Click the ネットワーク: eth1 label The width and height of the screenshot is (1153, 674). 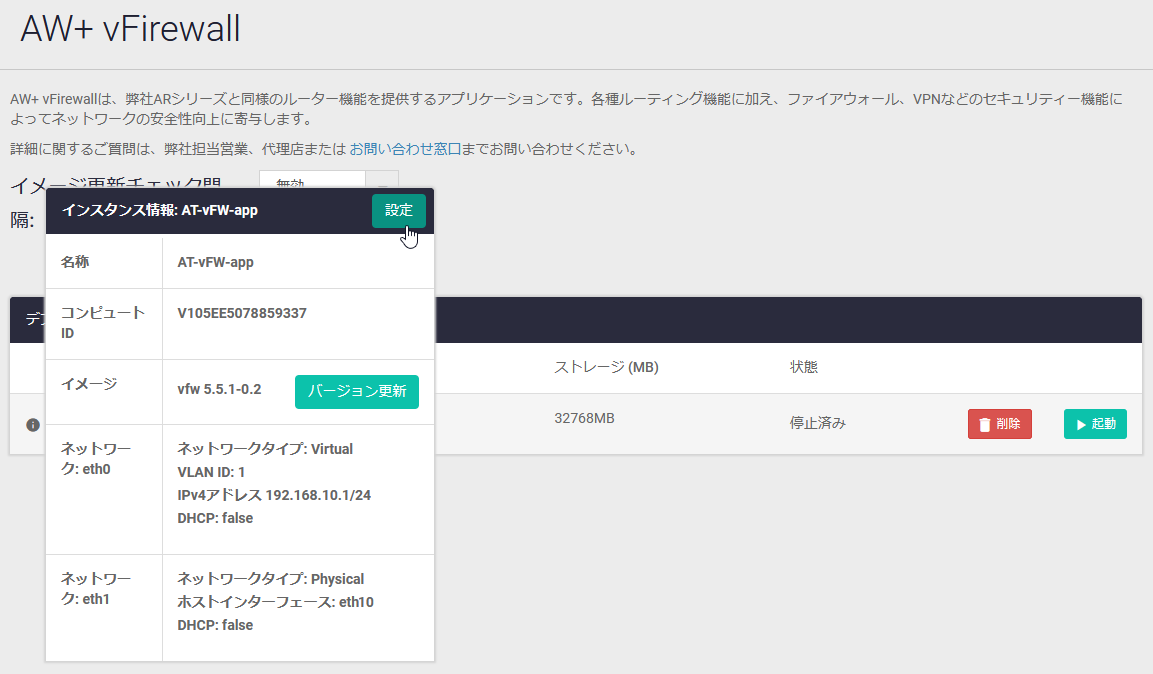[x=96, y=589]
